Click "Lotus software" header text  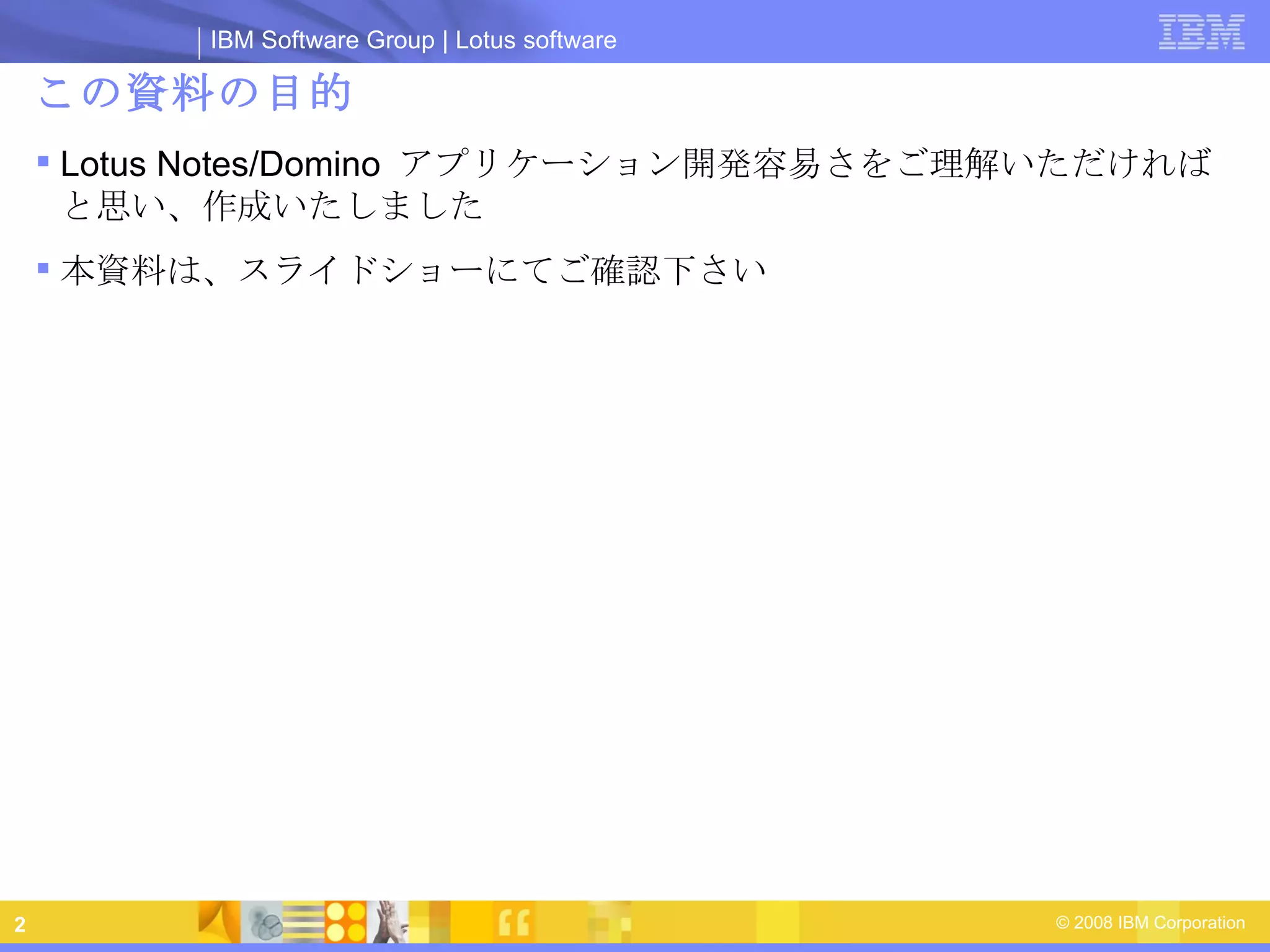click(536, 40)
